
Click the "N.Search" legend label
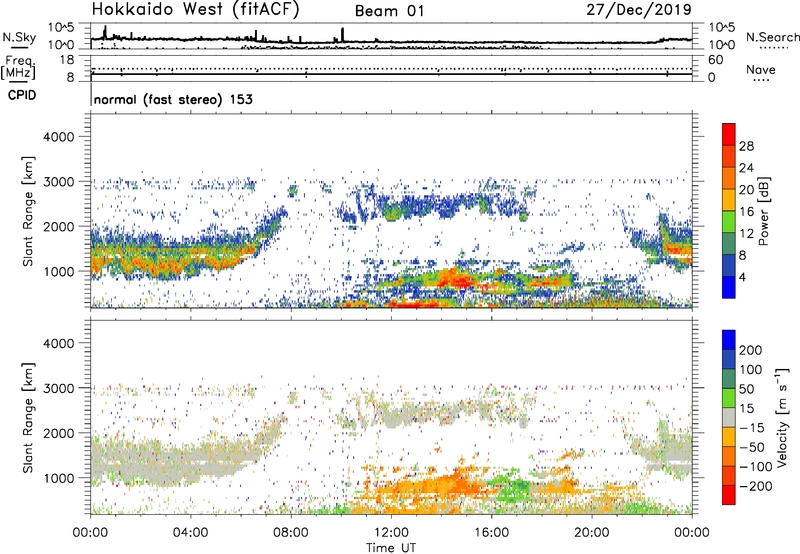tap(772, 37)
